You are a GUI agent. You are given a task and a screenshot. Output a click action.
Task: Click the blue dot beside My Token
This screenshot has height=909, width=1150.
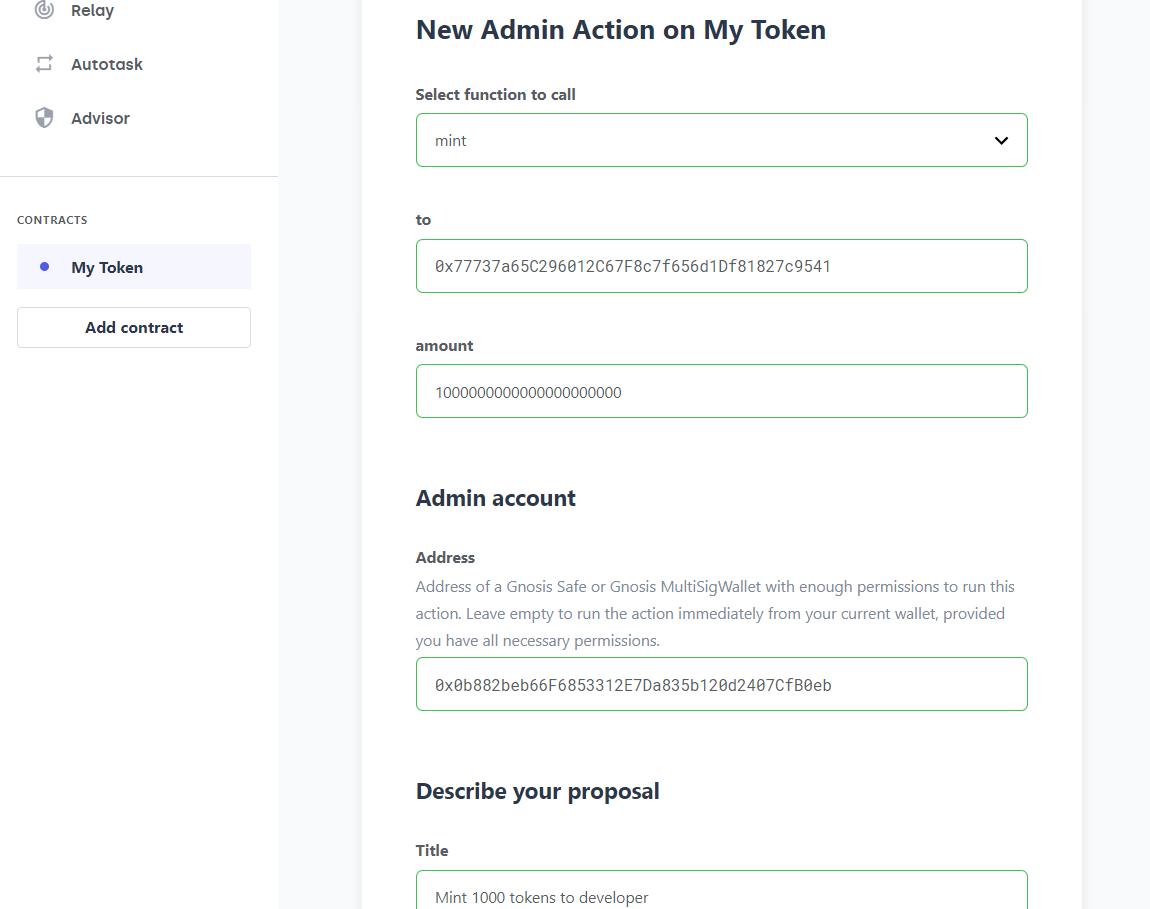tap(44, 267)
